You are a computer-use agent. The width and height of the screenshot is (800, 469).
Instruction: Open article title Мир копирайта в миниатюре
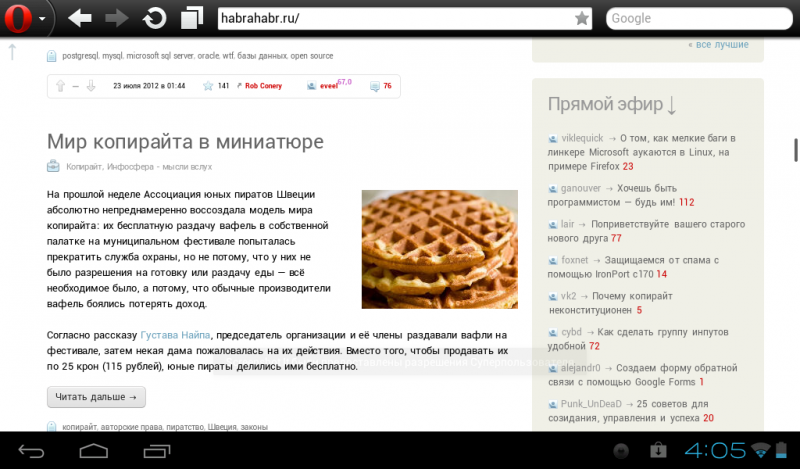[x=185, y=142]
